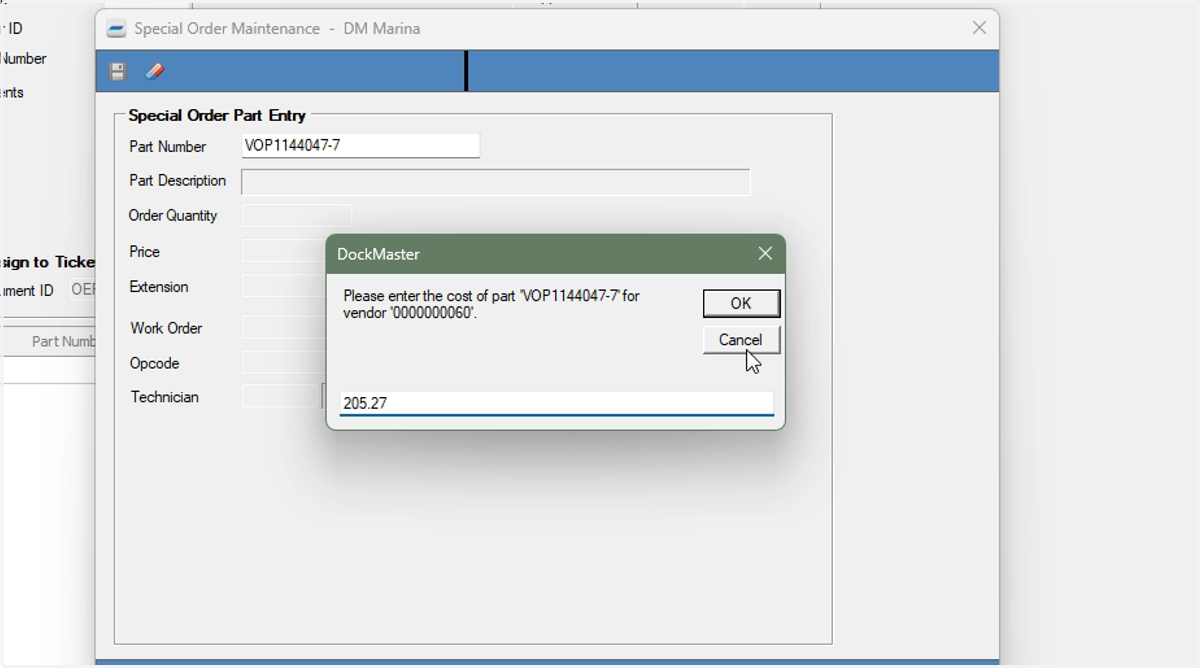Click the Save disk icon in toolbar
Screen dimensions: 1200x668
coord(118,71)
